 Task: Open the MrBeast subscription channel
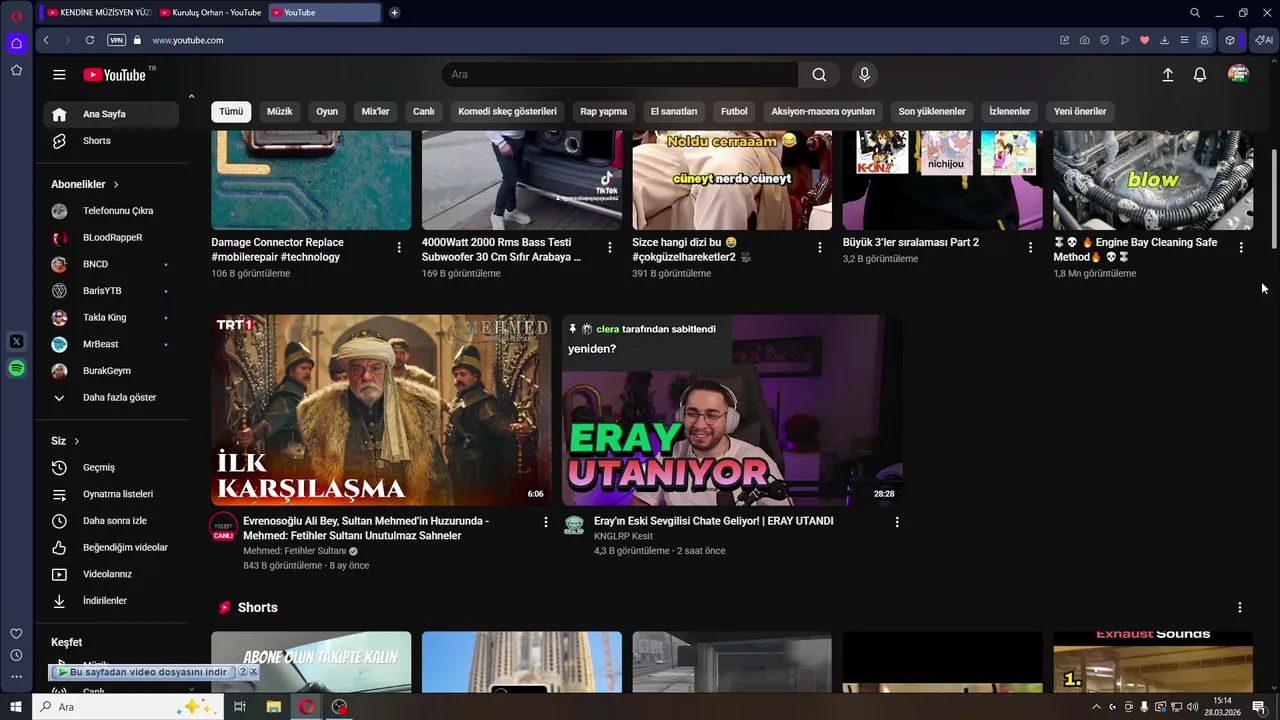coord(111,344)
